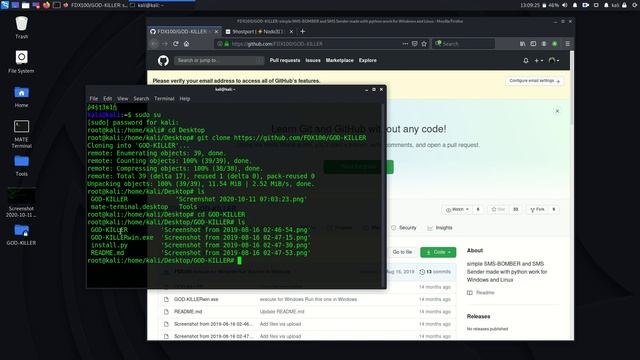Screen dimensions: 640x360
Task: Click the Firefox launcher in top panel
Action: point(46,5)
